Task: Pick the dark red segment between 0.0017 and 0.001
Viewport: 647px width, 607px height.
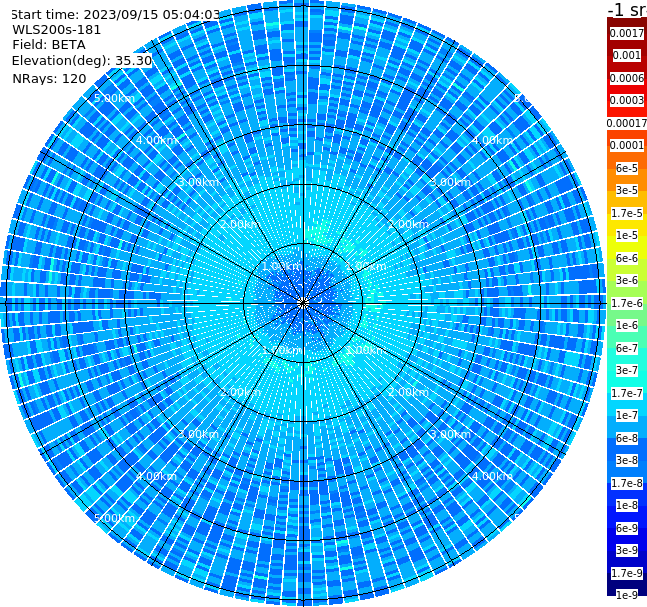Action: (627, 44)
